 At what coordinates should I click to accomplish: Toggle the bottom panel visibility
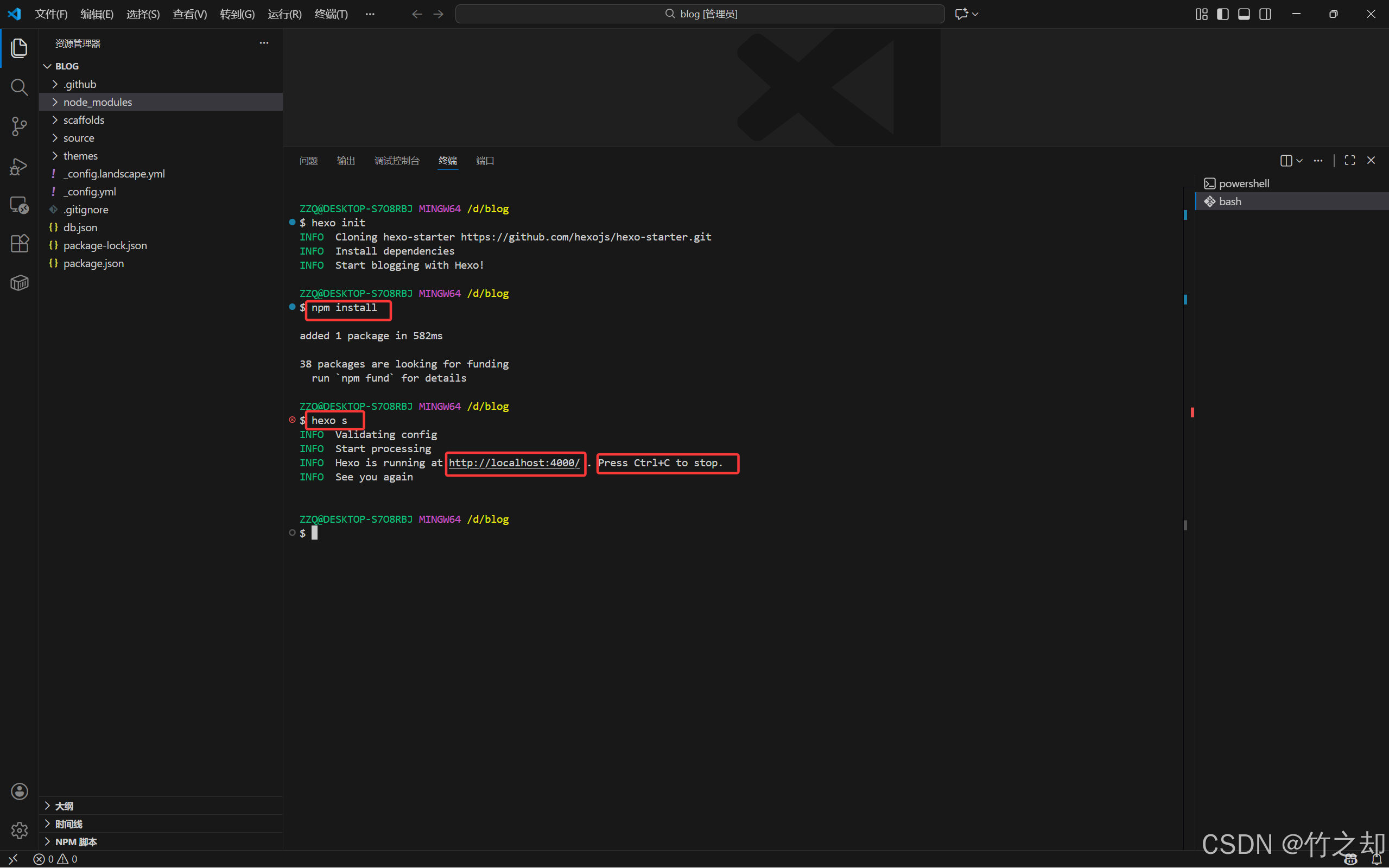pyautogui.click(x=1244, y=14)
